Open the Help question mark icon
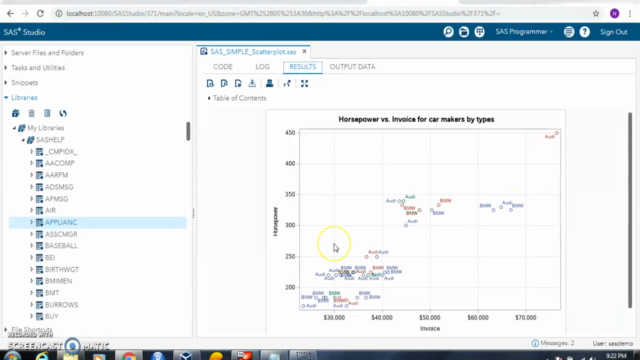 tap(584, 32)
